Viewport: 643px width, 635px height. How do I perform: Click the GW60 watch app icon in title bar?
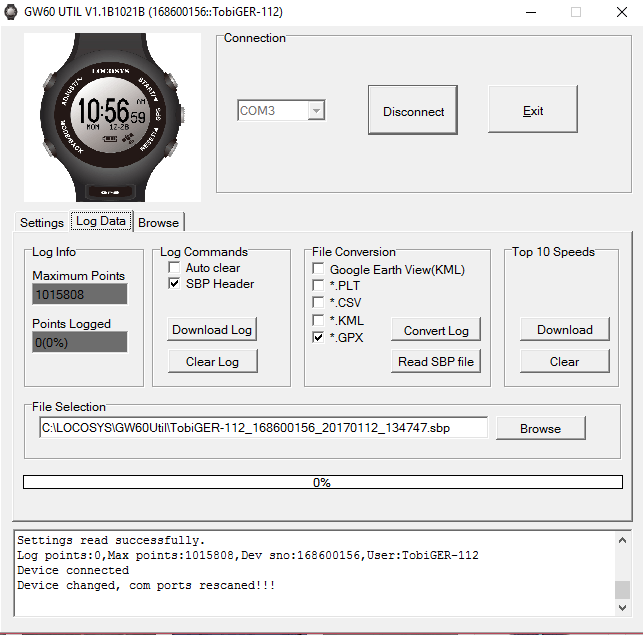[x=11, y=12]
